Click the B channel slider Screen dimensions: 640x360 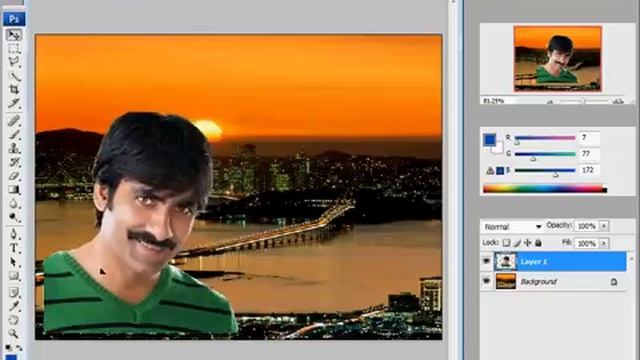(x=545, y=171)
